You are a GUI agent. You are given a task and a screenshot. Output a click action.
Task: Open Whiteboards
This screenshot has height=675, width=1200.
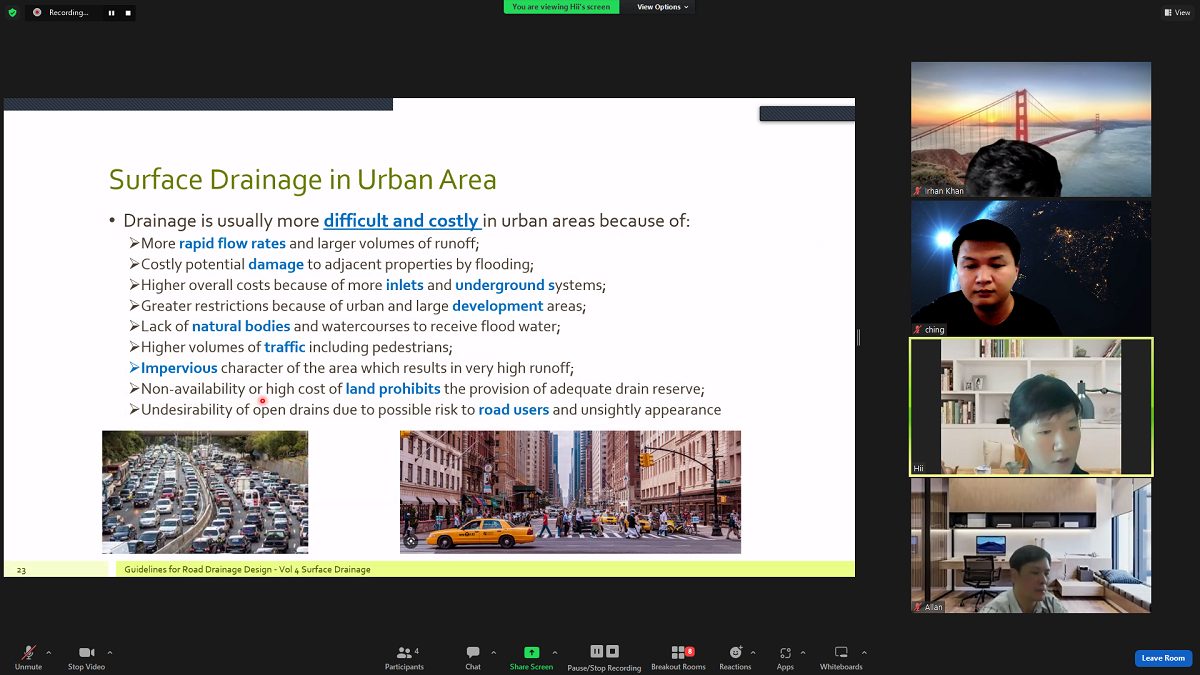click(841, 657)
